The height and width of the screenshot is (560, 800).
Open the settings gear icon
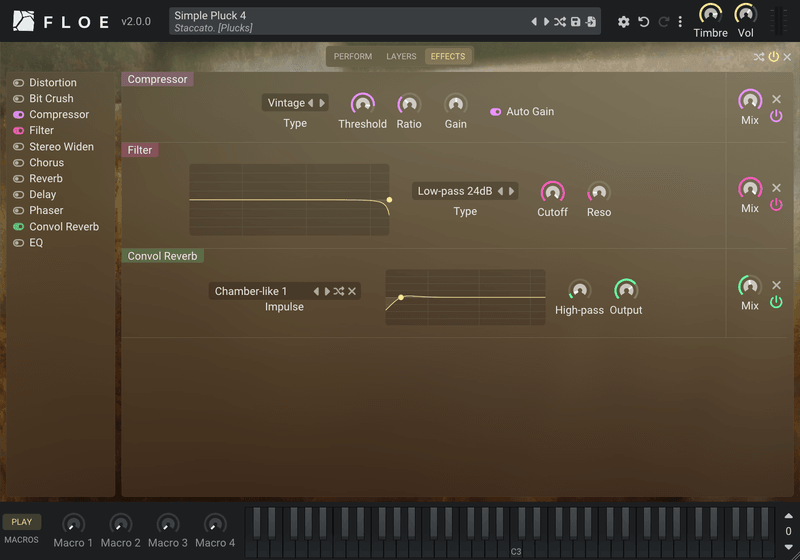623,21
